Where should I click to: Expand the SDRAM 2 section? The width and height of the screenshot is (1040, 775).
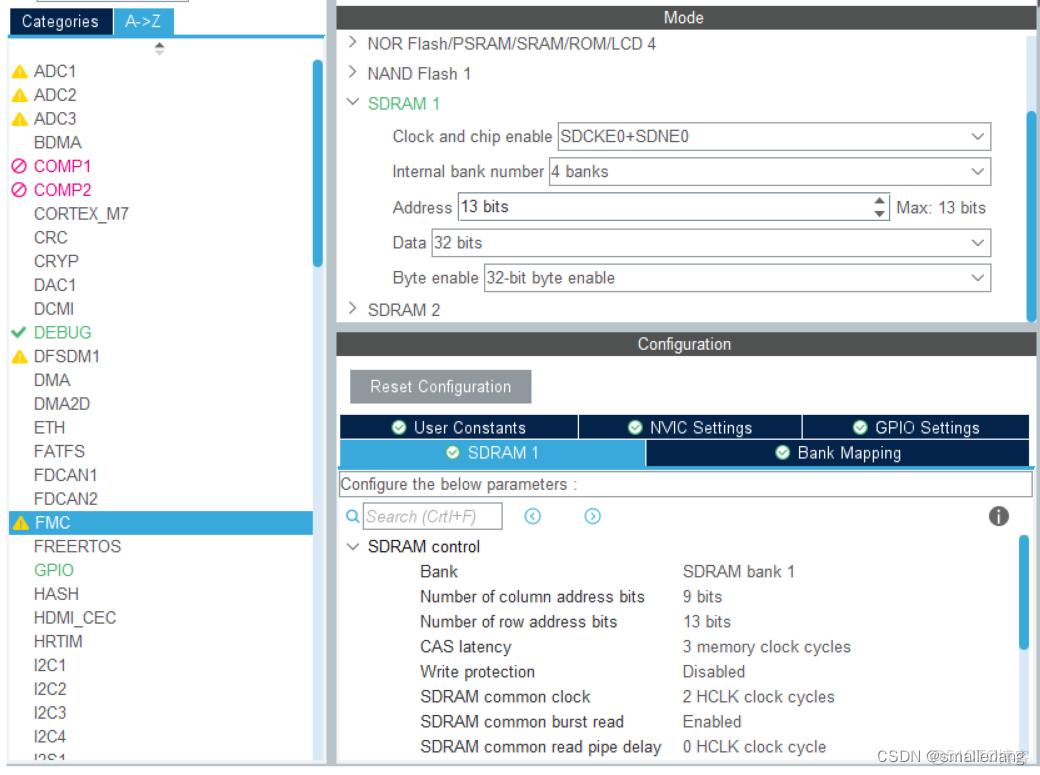coord(352,310)
